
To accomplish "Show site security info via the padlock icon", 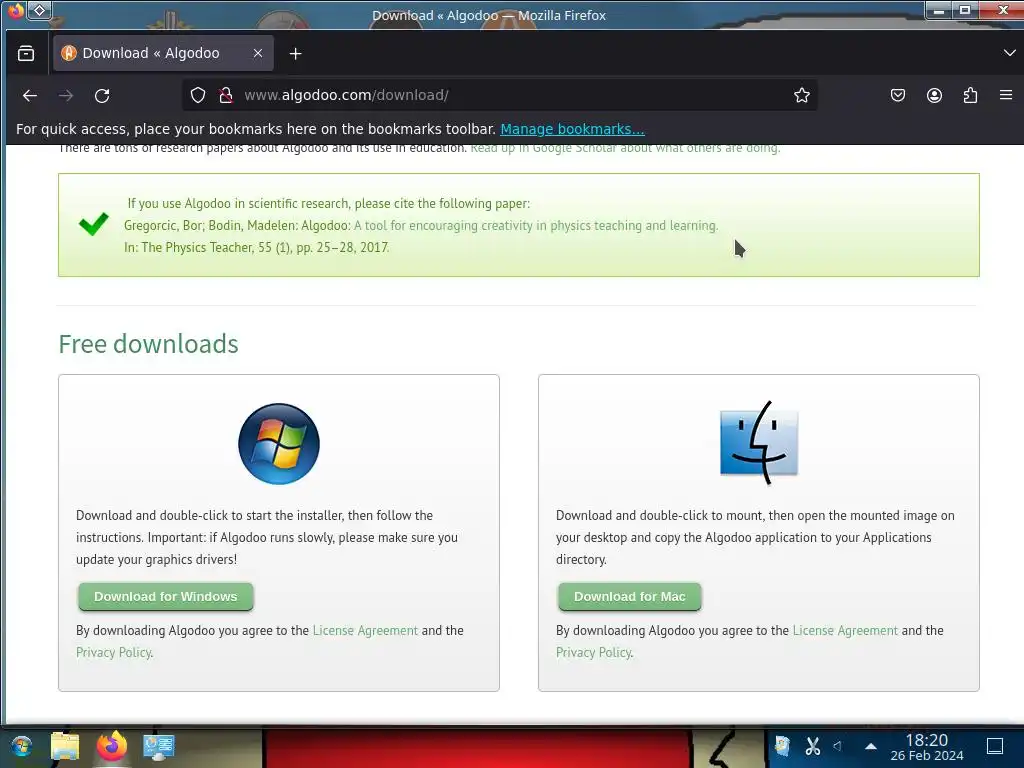I will (x=226, y=95).
